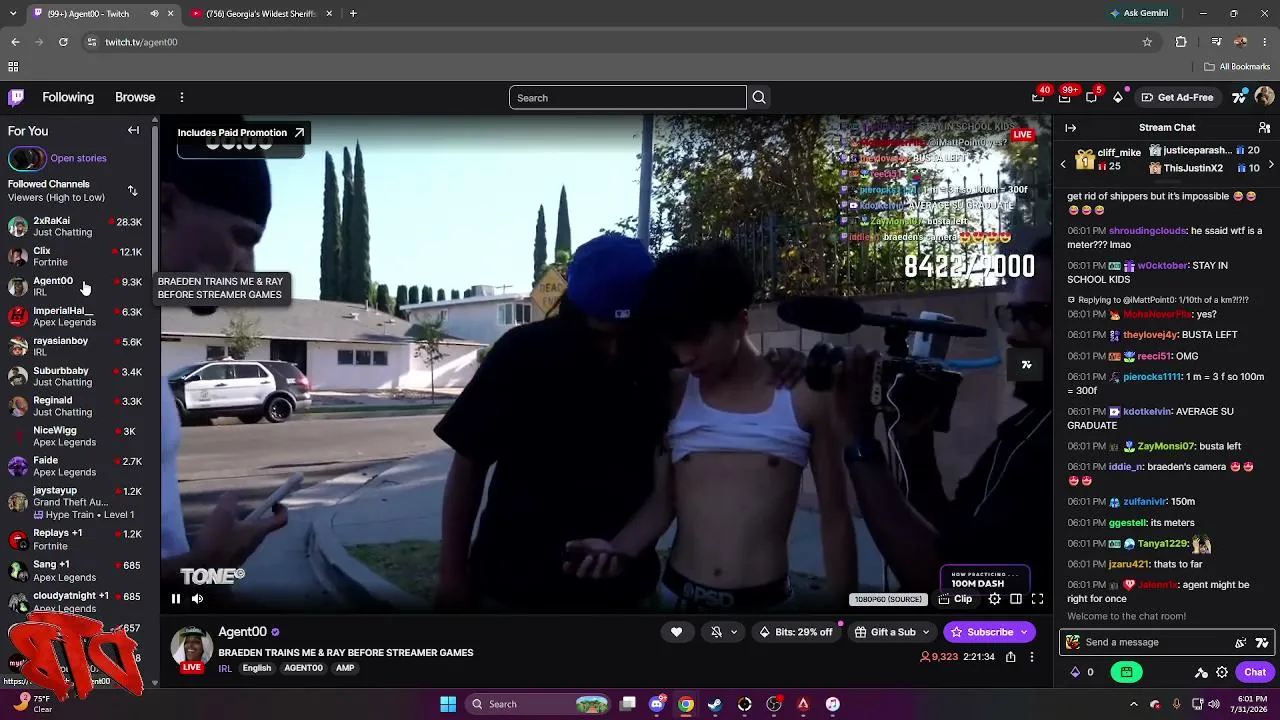
Task: Toggle theatre mode
Action: (x=1016, y=599)
